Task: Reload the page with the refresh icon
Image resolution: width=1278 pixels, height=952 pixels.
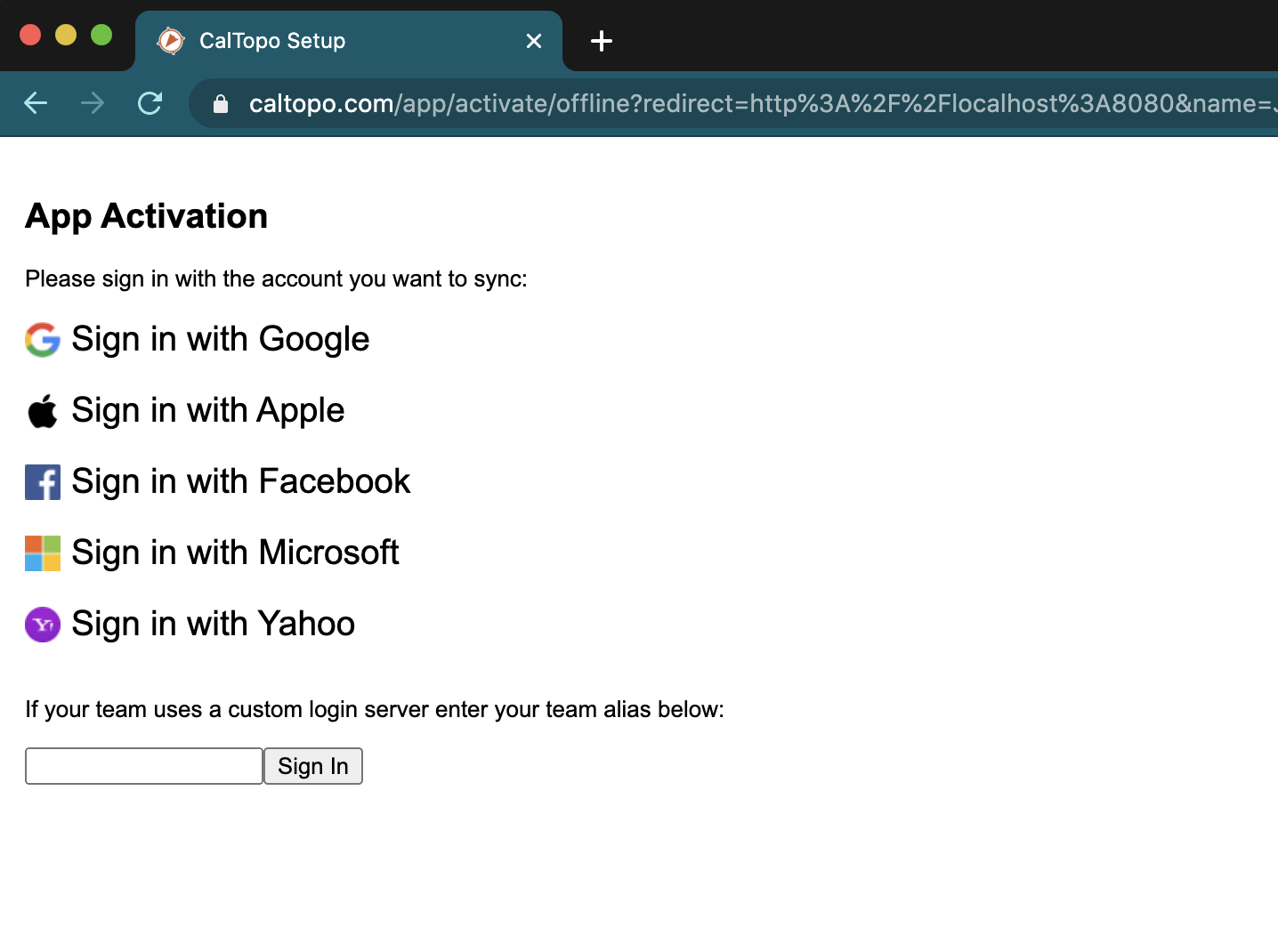Action: (x=150, y=103)
